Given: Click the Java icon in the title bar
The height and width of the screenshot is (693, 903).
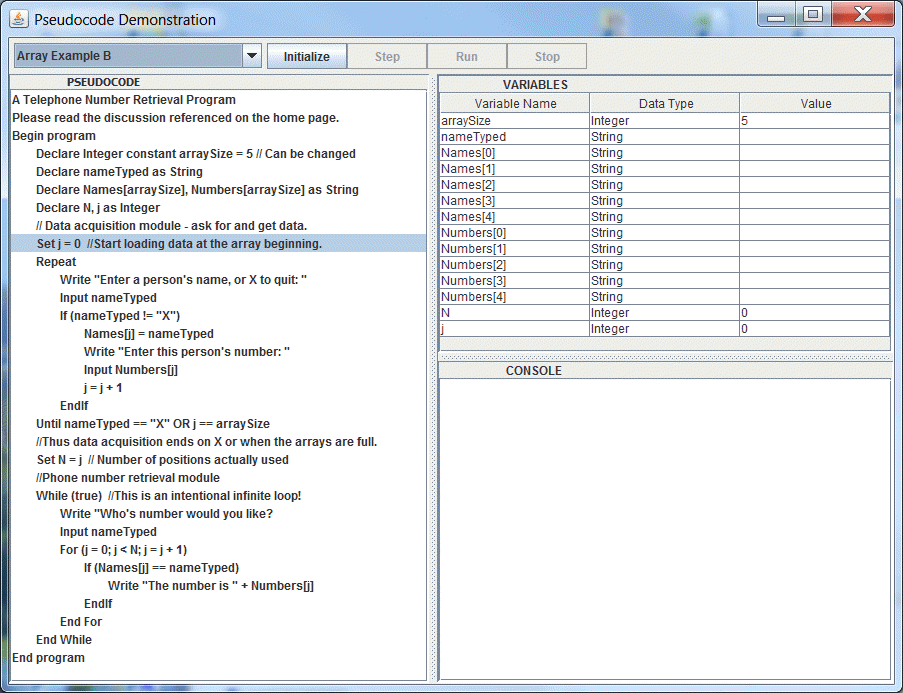Looking at the screenshot, I should 20,18.
